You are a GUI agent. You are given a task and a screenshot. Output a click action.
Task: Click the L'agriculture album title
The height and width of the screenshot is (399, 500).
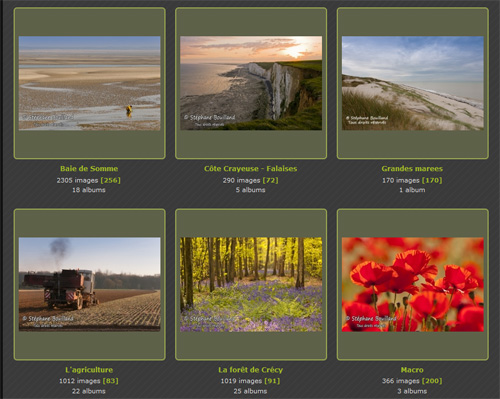pyautogui.click(x=89, y=370)
